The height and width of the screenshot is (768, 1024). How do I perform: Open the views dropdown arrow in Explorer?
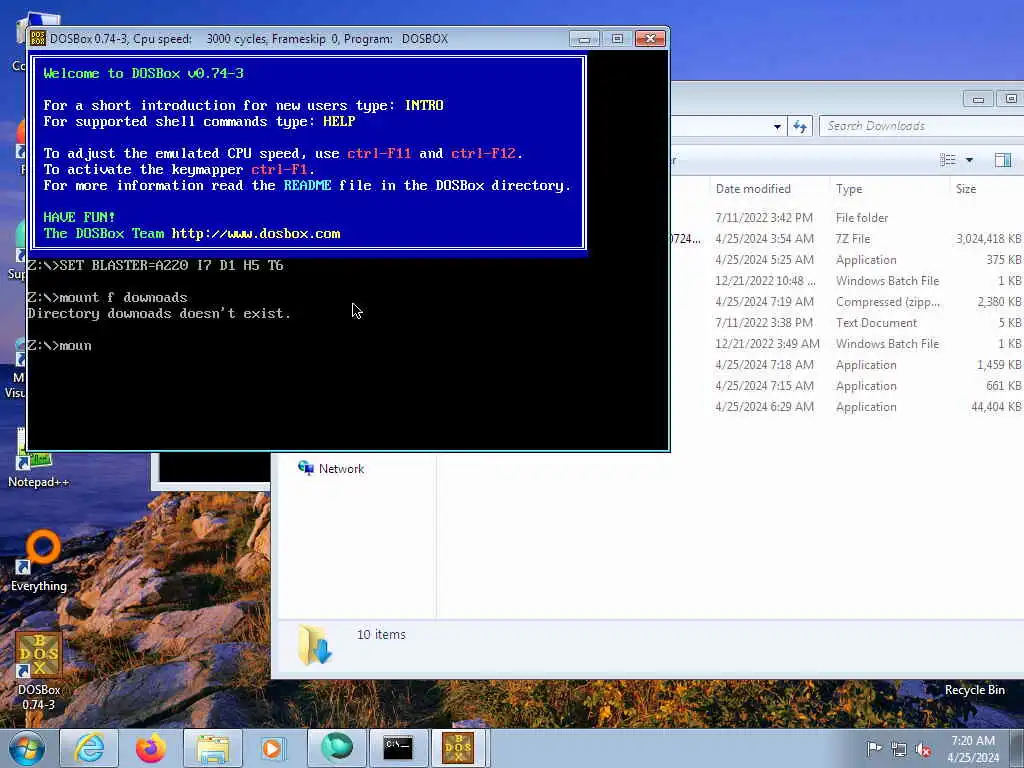(x=969, y=160)
